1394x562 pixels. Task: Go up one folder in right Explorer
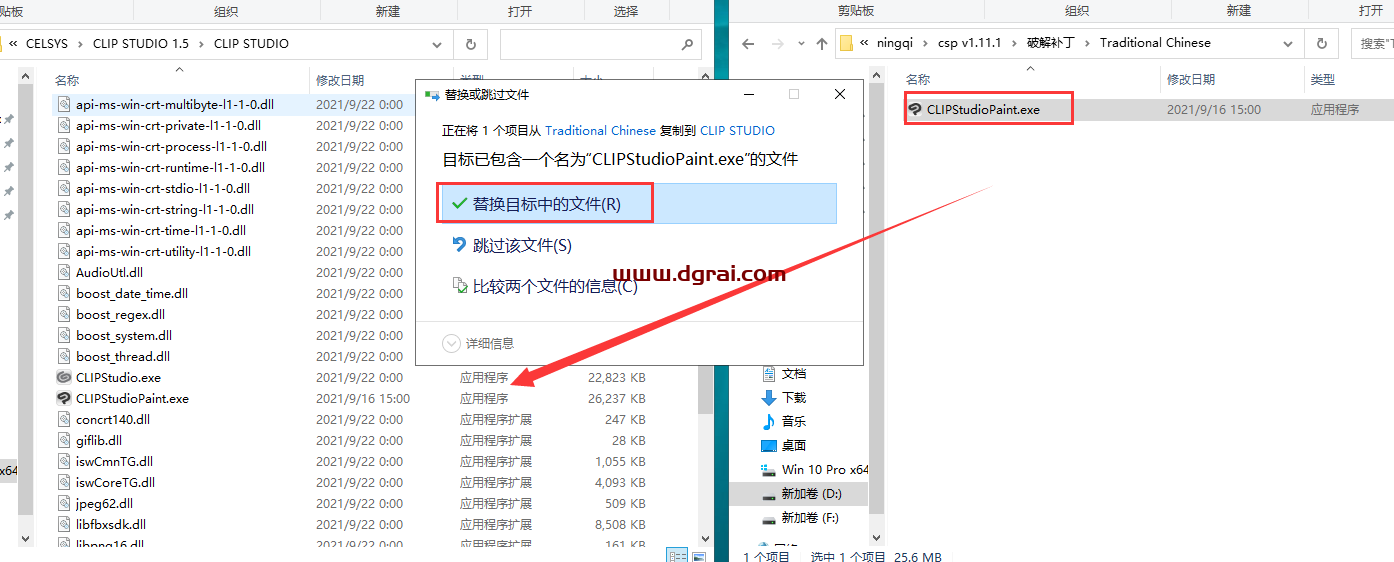822,43
